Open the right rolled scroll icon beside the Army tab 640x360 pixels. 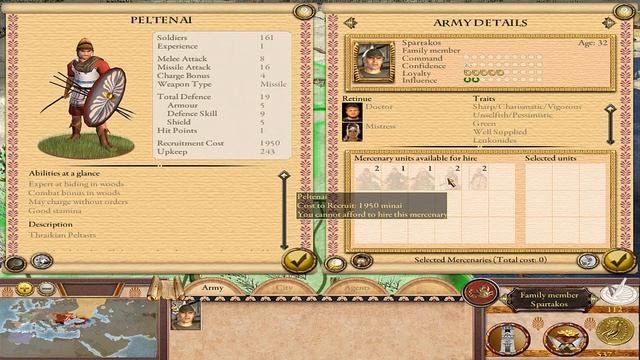[178, 288]
